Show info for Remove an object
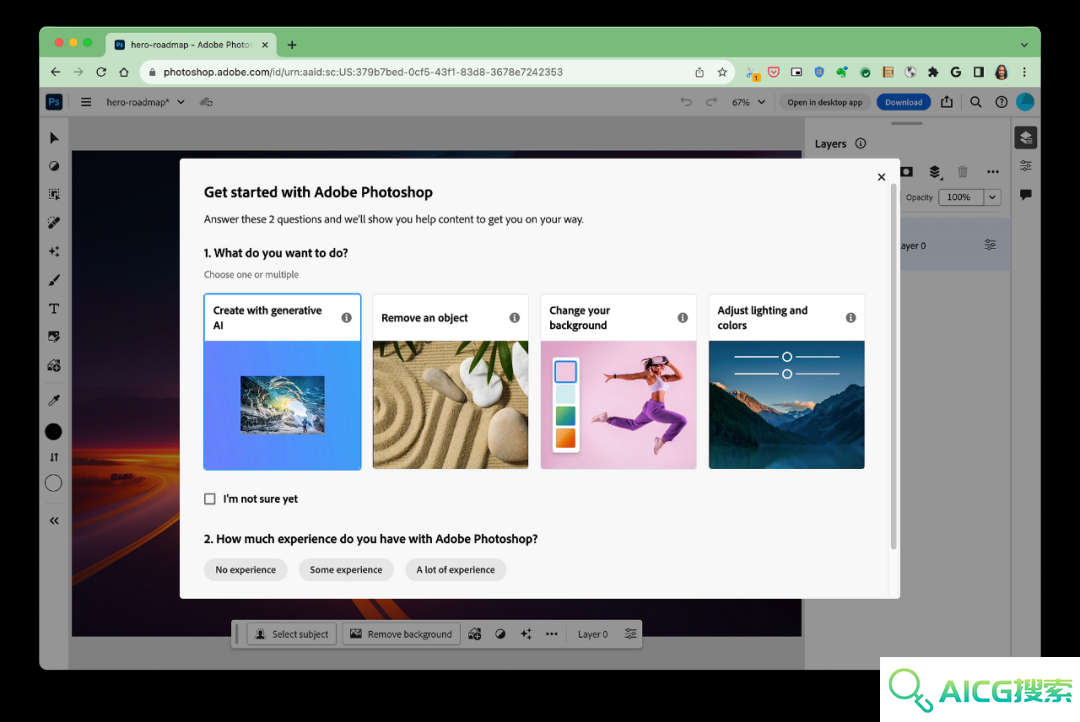The image size is (1080, 722). point(515,318)
